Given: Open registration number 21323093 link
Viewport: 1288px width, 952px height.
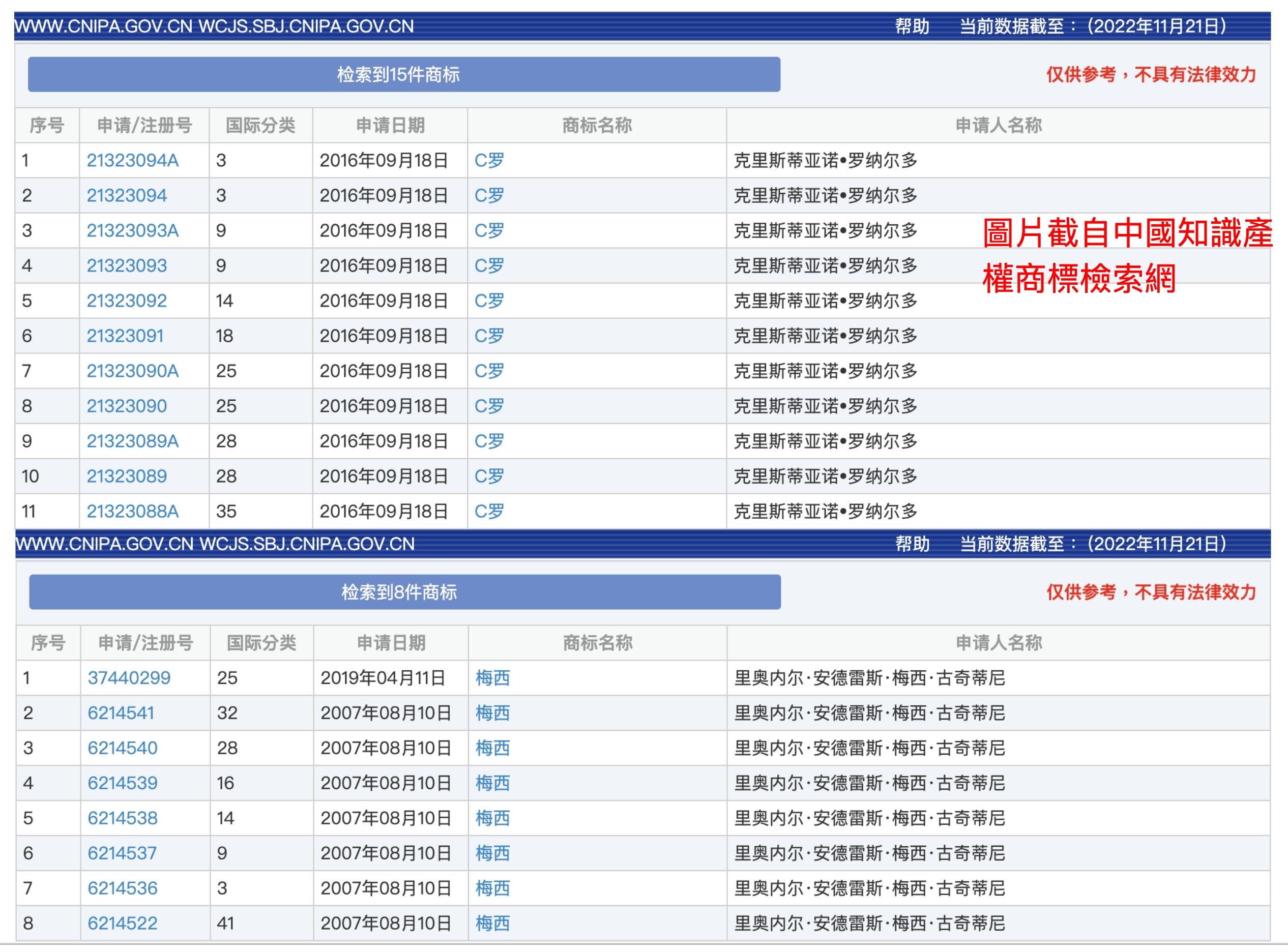Looking at the screenshot, I should 127,265.
